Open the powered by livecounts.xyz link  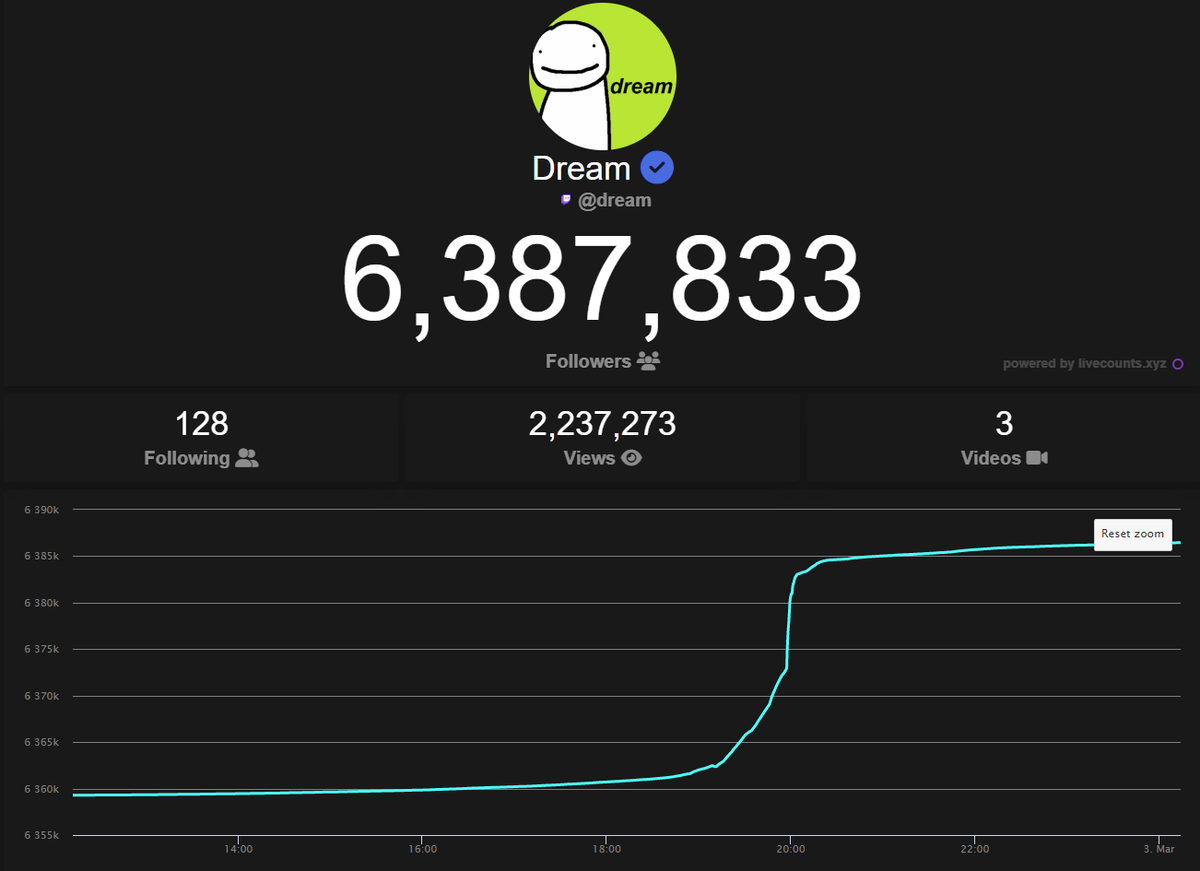[x=1085, y=364]
